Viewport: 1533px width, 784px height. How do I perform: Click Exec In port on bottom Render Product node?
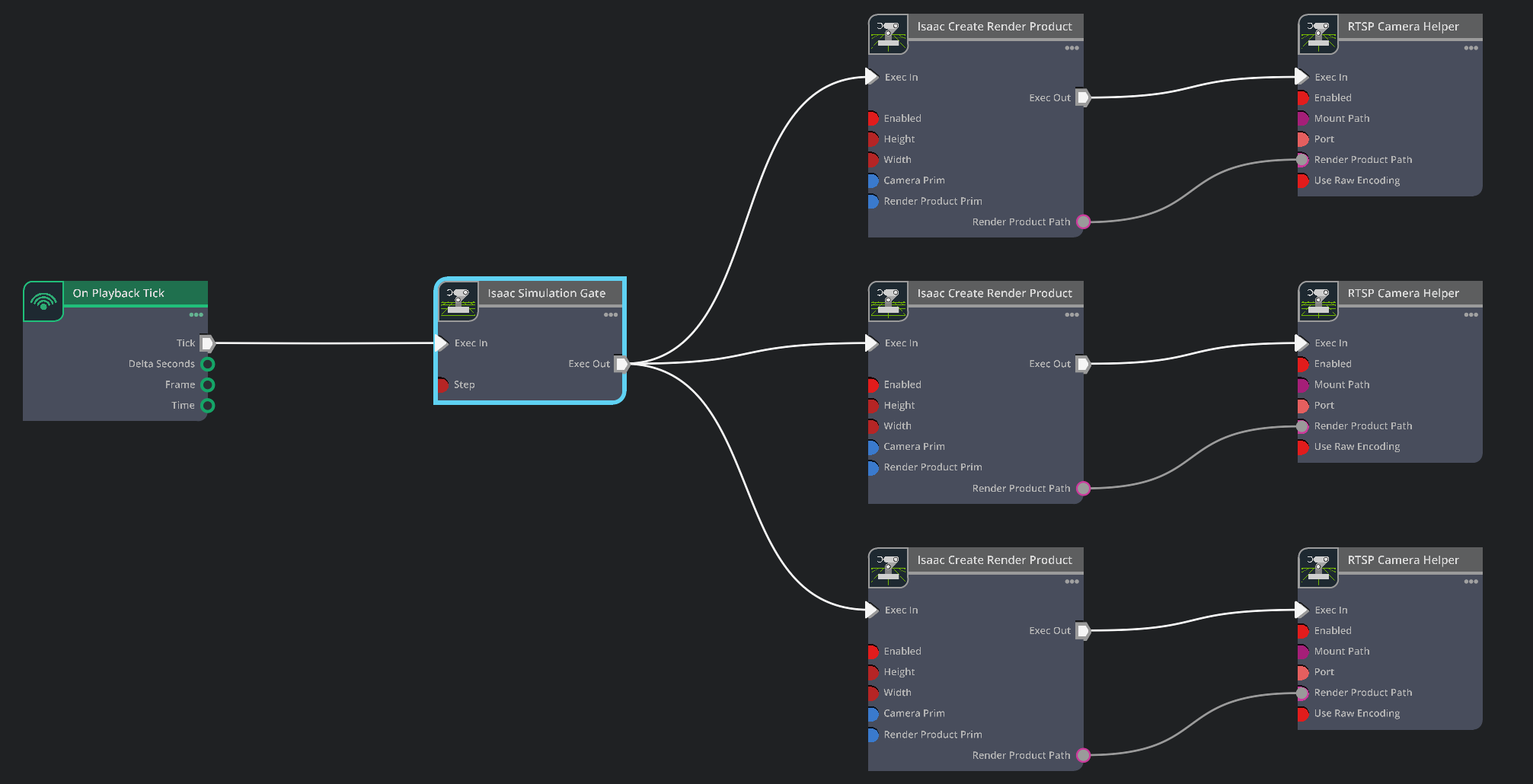[872, 610]
